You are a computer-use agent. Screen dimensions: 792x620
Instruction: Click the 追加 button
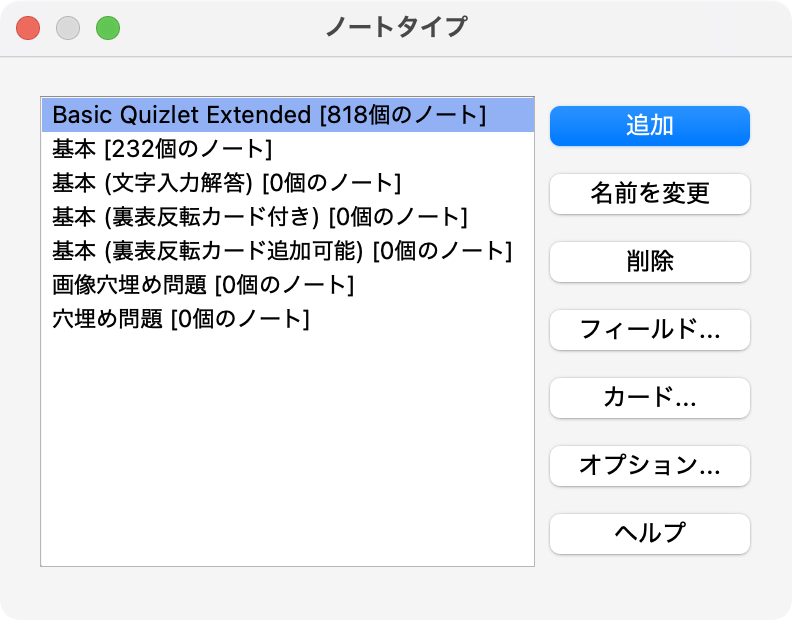649,126
